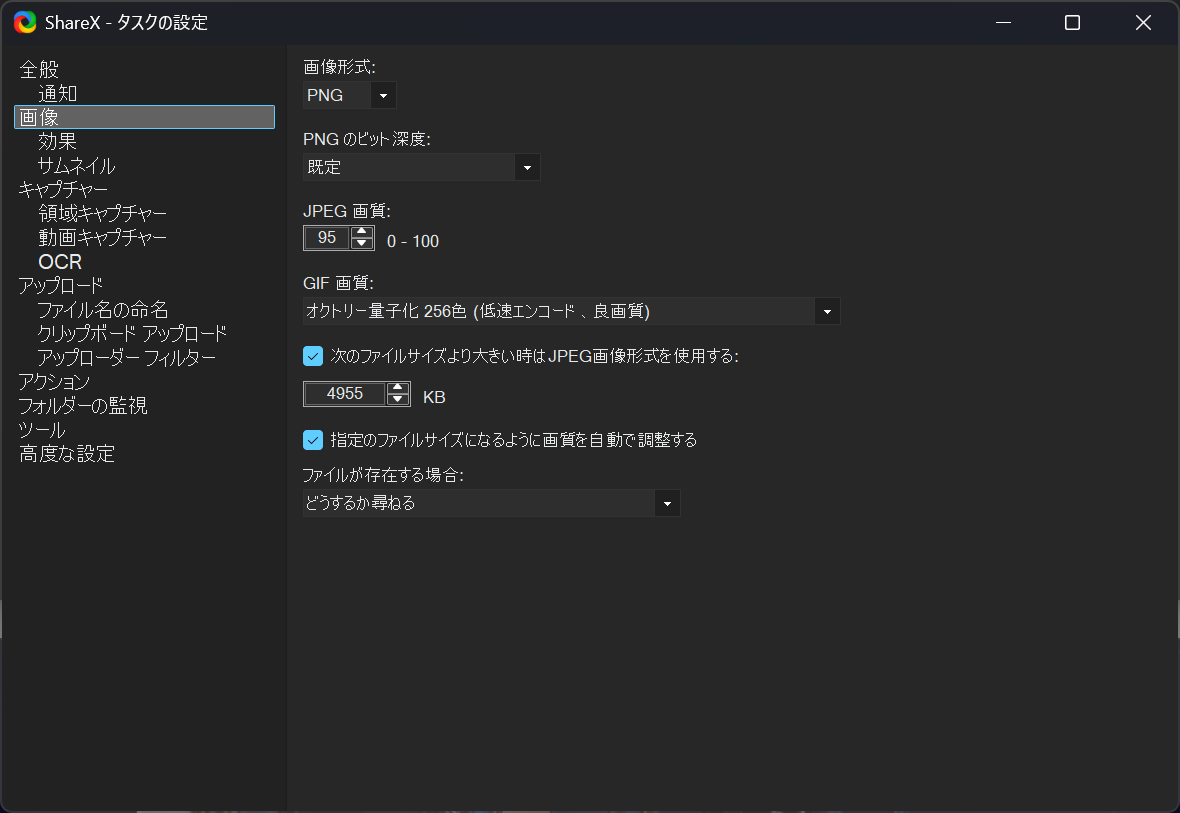Increase file size KB value with up arrow
The image size is (1180, 813).
398,388
